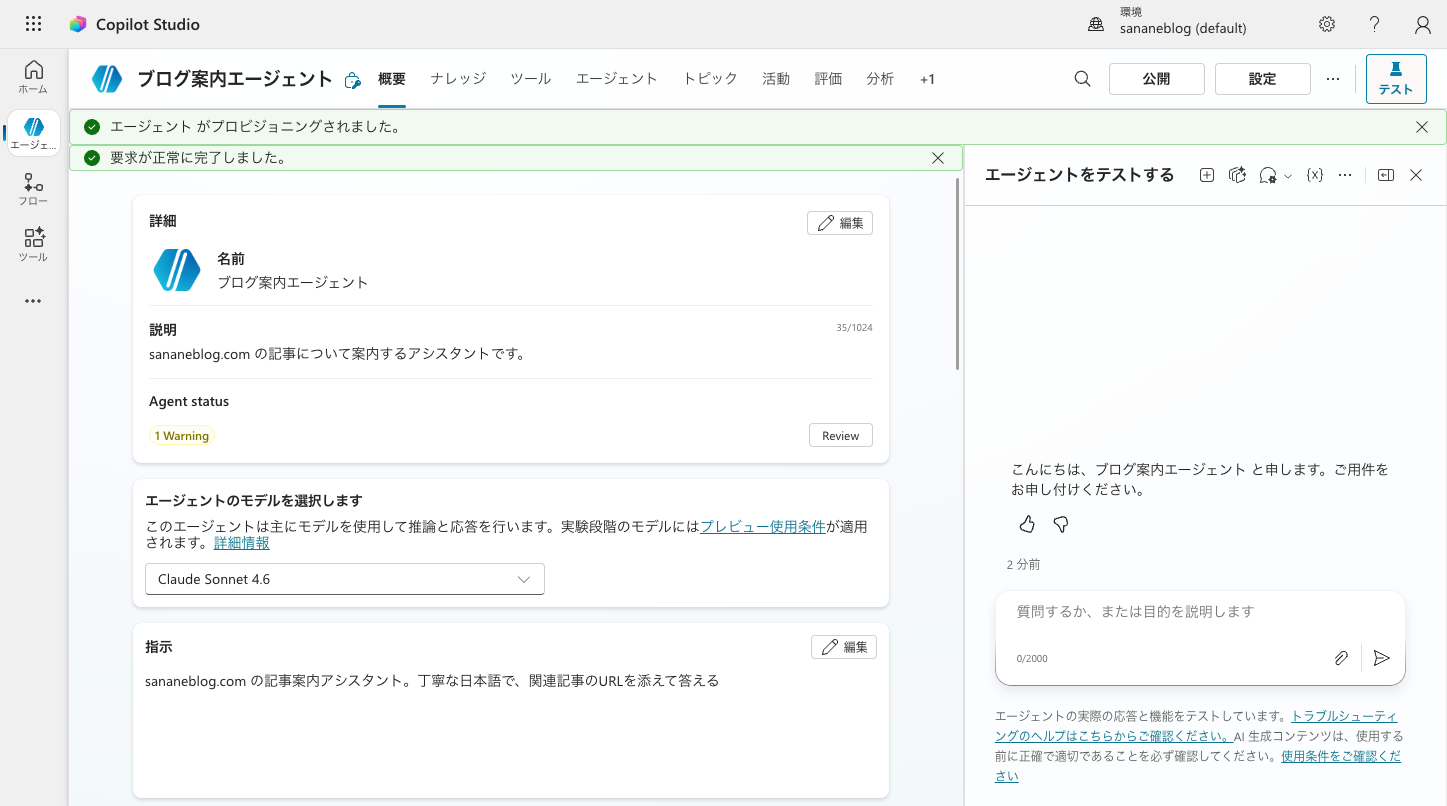
Task: Open the プレビュー使用条件 link
Action: pos(762,526)
